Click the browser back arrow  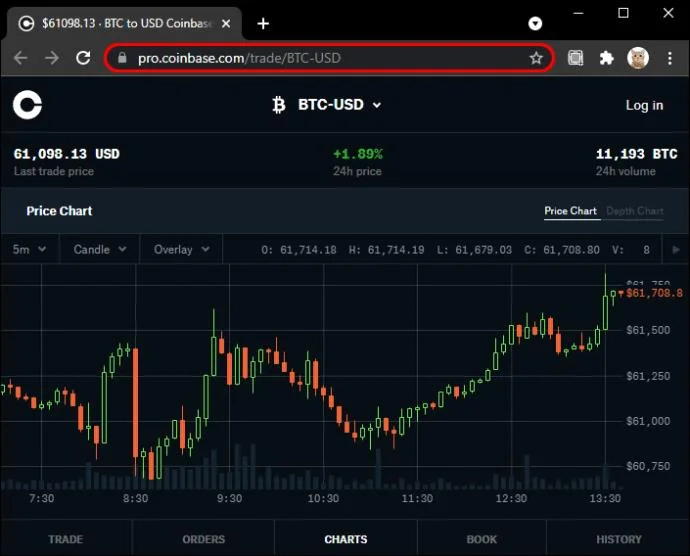(20, 58)
